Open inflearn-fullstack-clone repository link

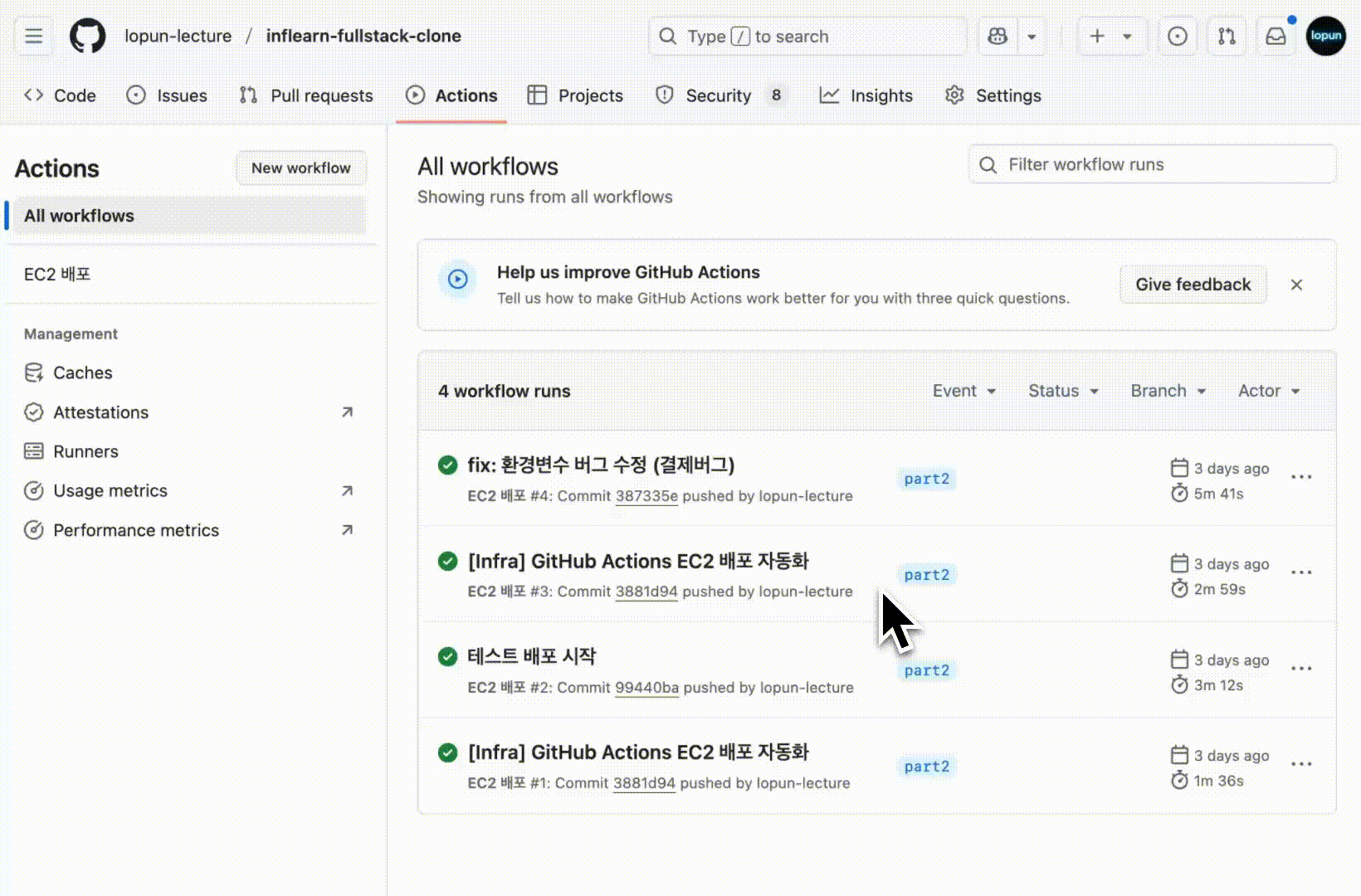363,37
